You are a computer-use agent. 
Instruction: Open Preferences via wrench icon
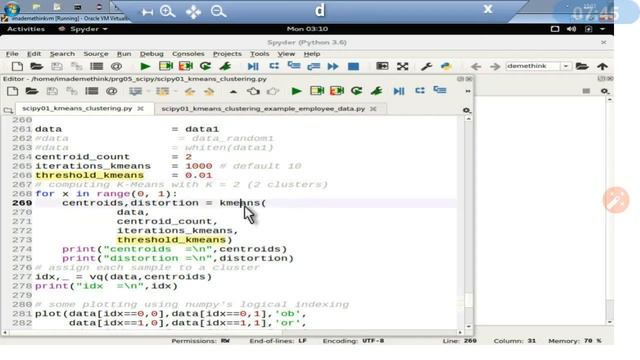pyautogui.click(x=426, y=66)
